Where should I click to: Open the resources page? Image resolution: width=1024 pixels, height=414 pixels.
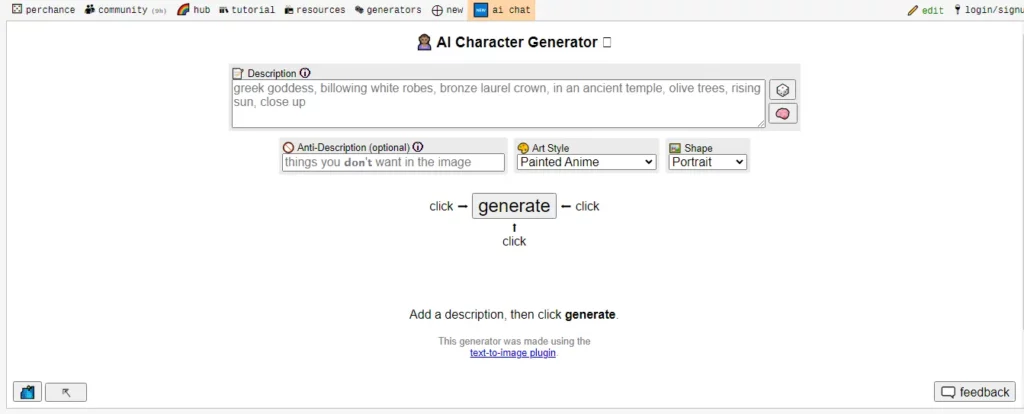click(x=315, y=10)
